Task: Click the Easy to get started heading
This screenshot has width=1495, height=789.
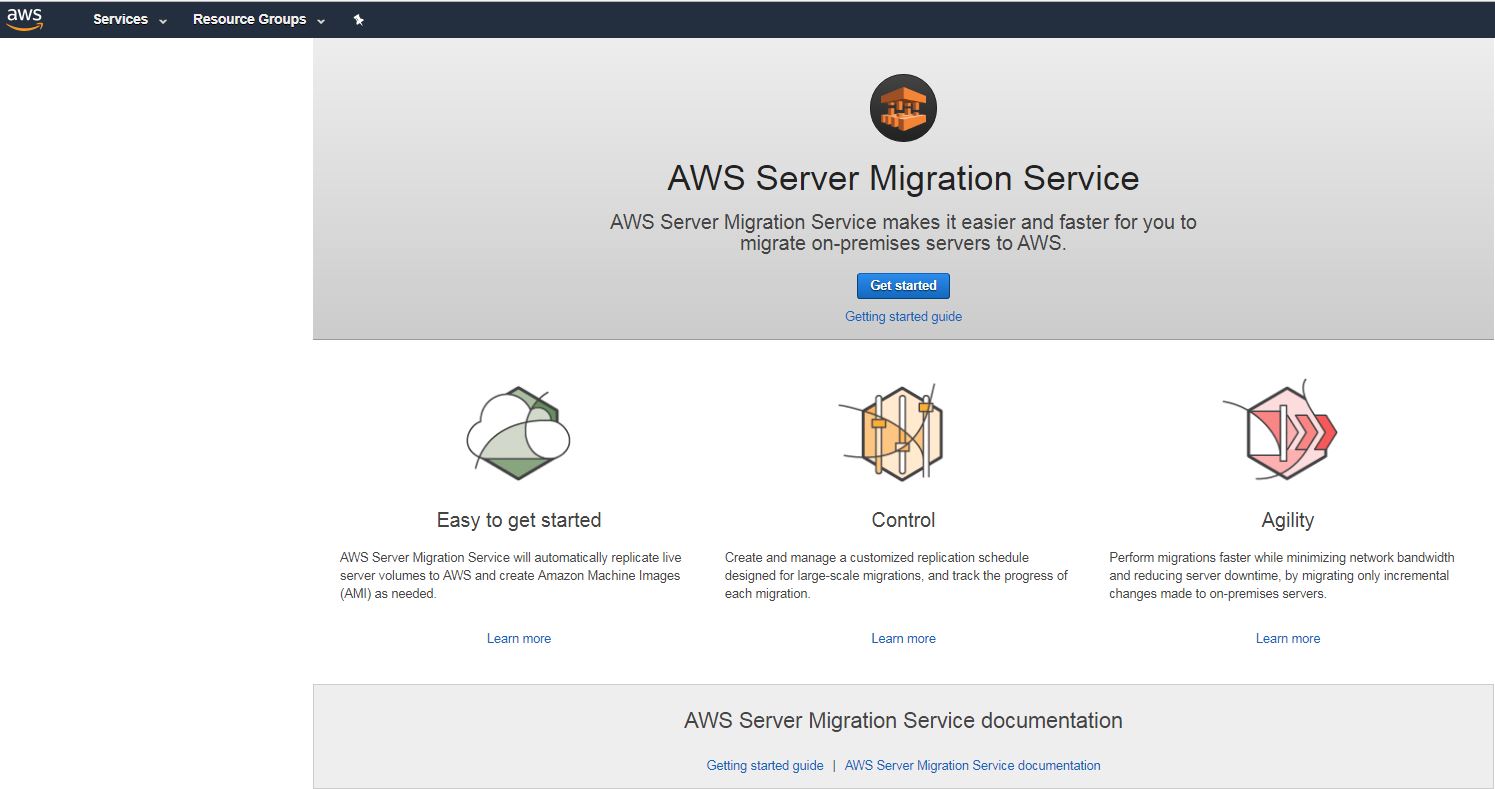Action: 518,520
